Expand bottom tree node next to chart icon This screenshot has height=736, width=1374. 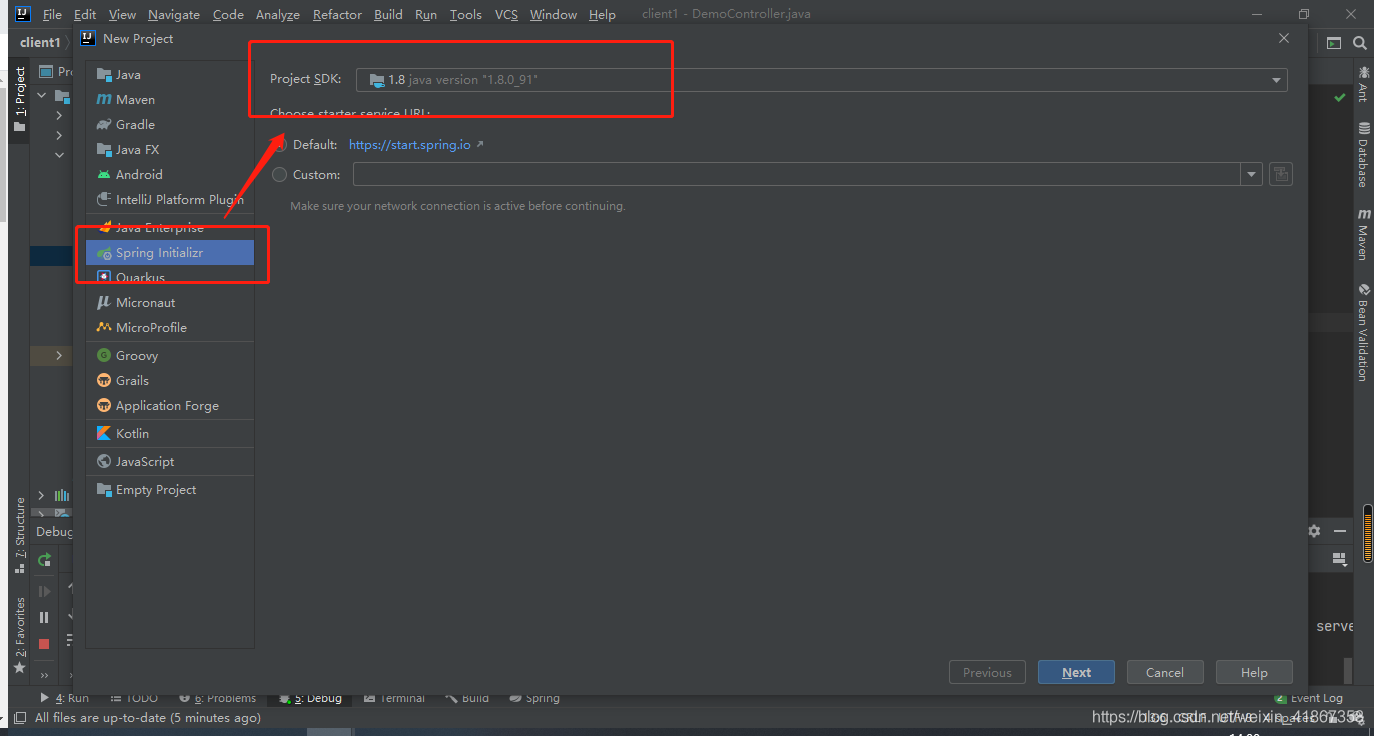(x=41, y=495)
